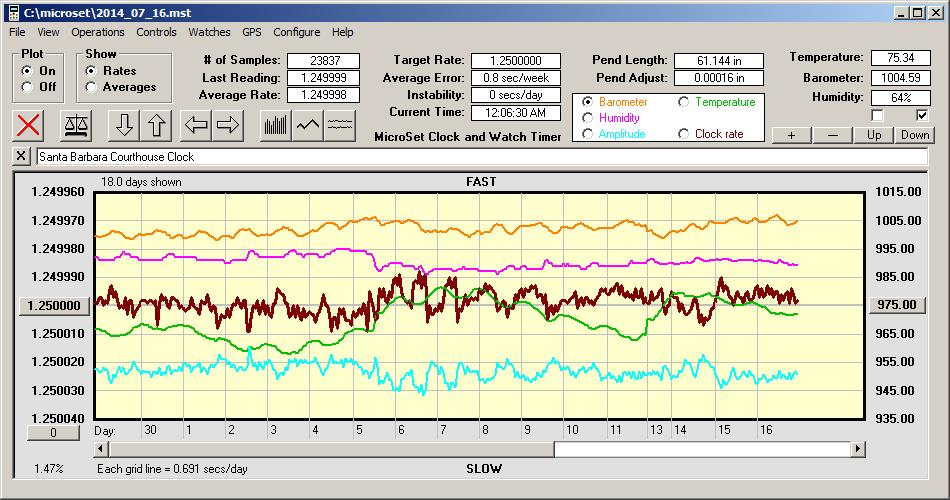Click 'Each grid line = 0.691 secs/day' text
Viewport: 950px width, 500px height.
click(x=172, y=468)
